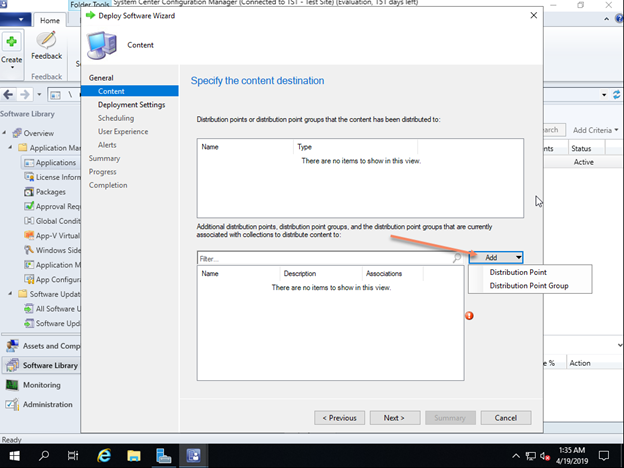The image size is (624, 468).
Task: Collapse the Application Management folder
Action: 10,147
